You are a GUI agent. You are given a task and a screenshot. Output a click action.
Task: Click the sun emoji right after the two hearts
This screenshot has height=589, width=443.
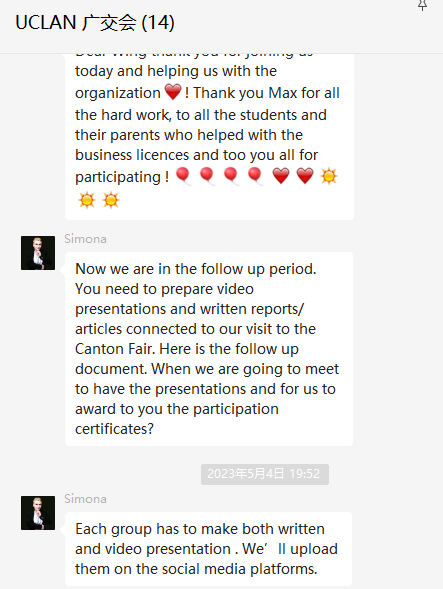pos(329,176)
